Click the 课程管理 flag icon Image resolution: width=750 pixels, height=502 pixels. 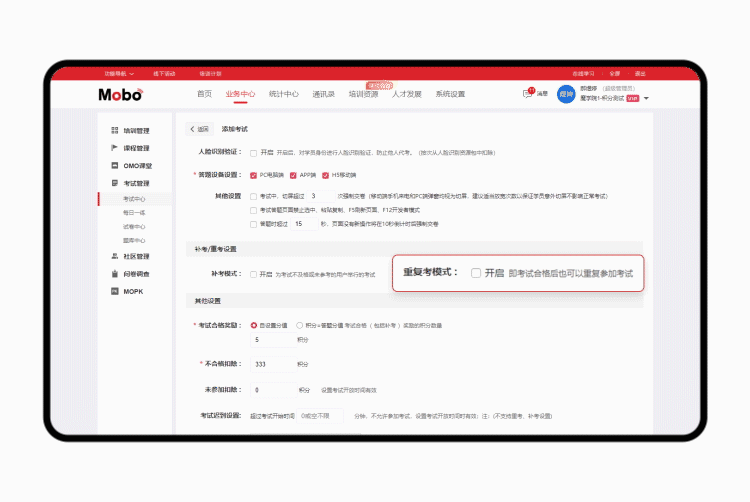(x=115, y=148)
